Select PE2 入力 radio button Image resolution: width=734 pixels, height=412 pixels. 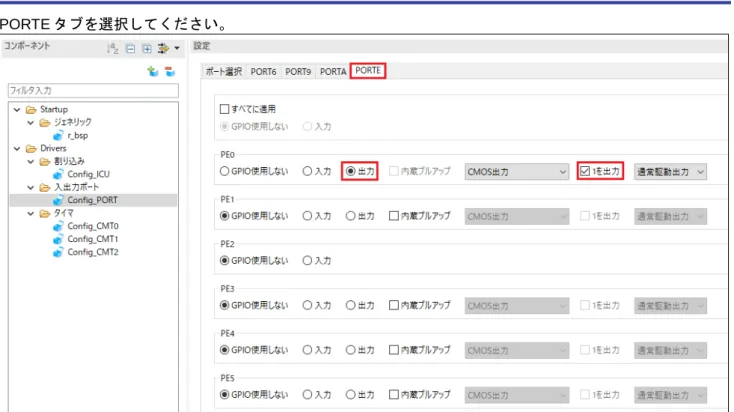point(307,260)
